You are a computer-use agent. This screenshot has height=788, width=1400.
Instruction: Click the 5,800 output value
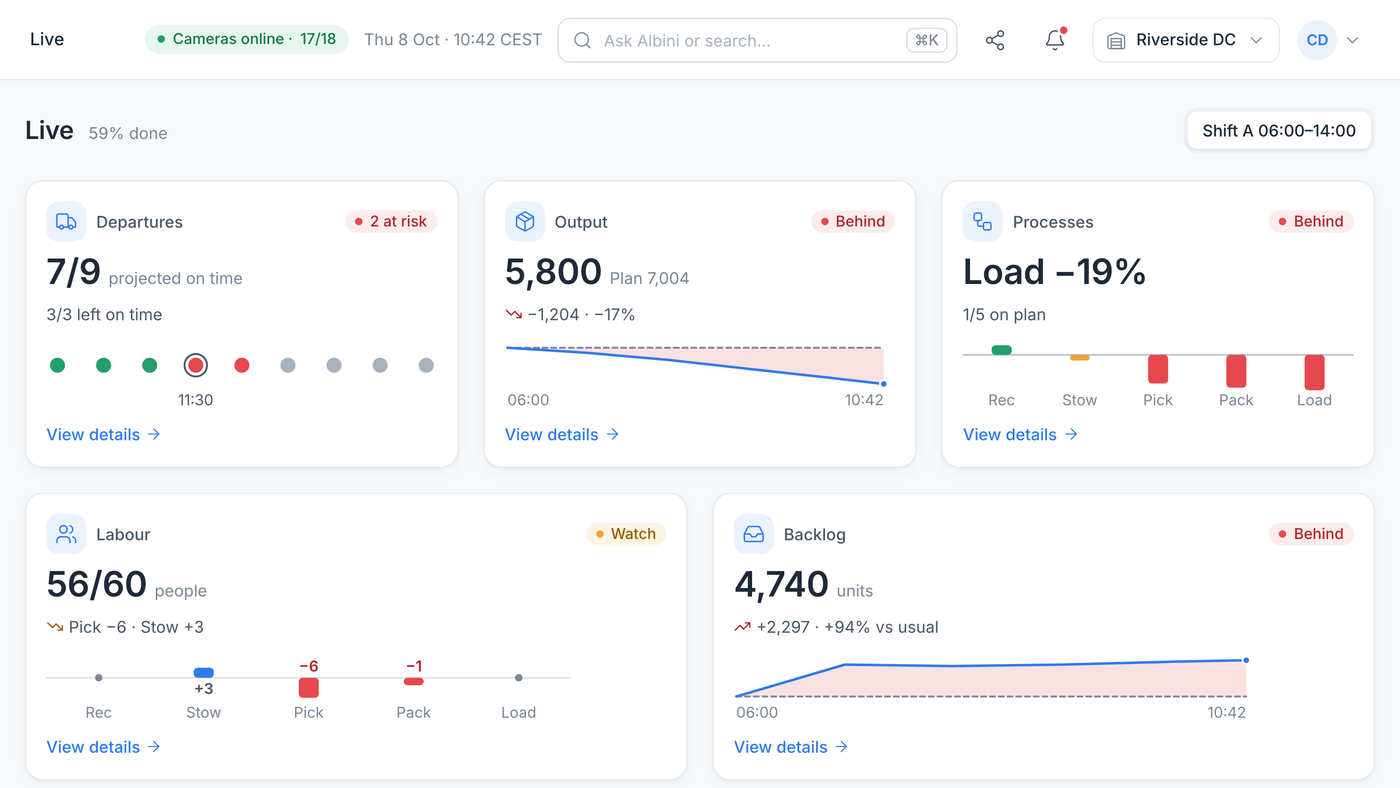[x=553, y=272]
